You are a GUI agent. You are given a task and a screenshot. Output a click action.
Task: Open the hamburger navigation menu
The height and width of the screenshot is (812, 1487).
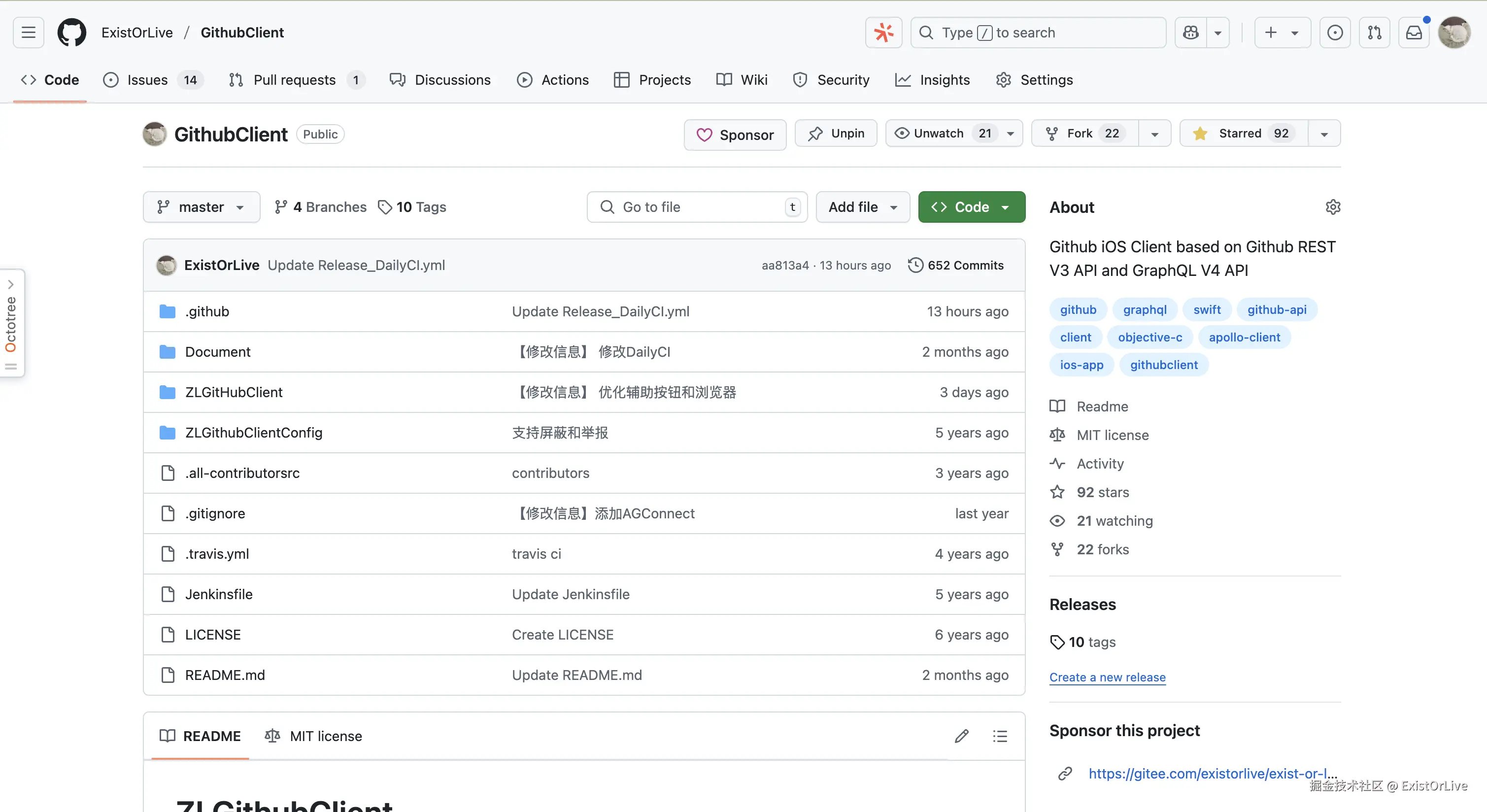coord(28,33)
